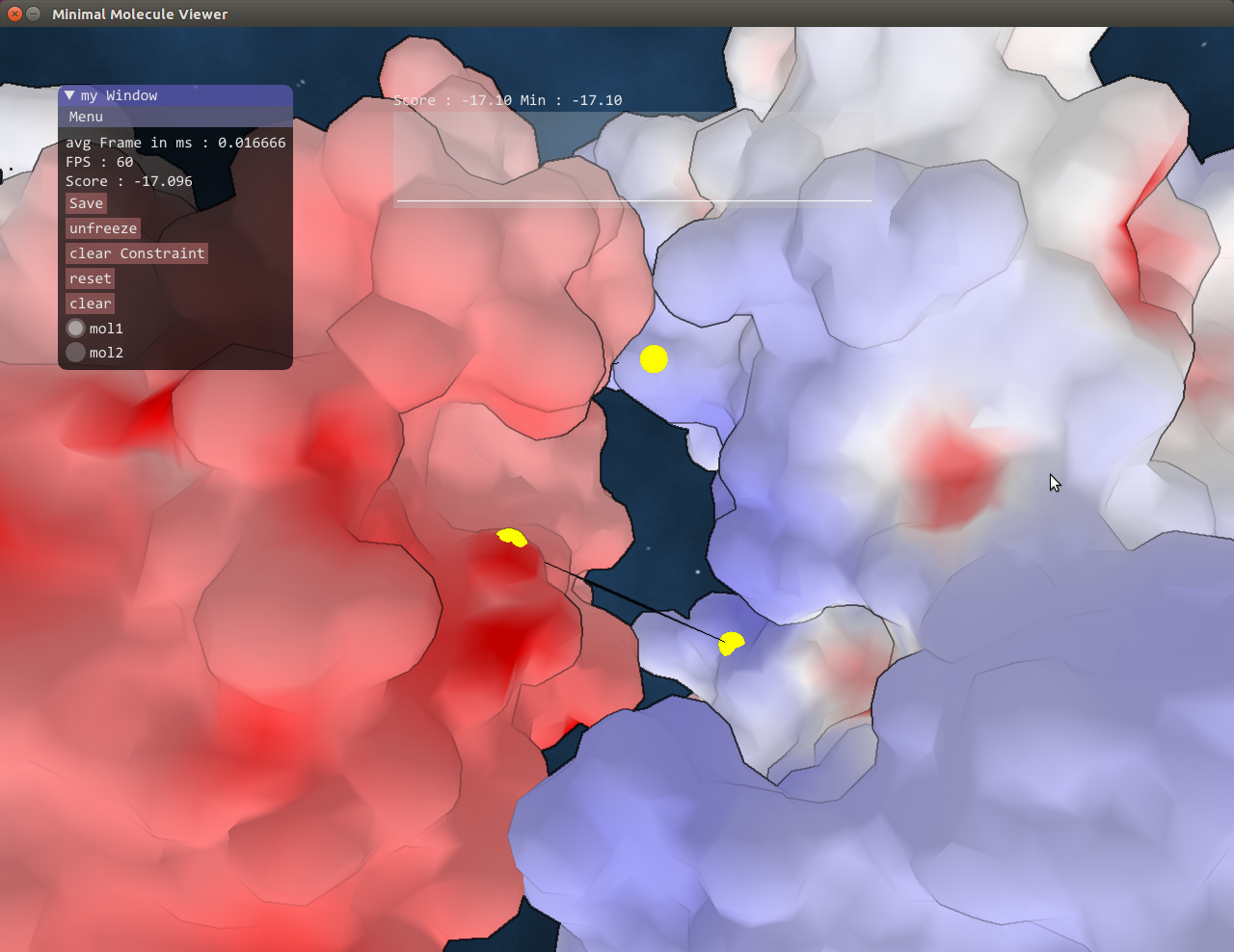Click the 'avg Frame in ms : 0.016666' text
Image resolution: width=1234 pixels, height=952 pixels.
click(175, 143)
